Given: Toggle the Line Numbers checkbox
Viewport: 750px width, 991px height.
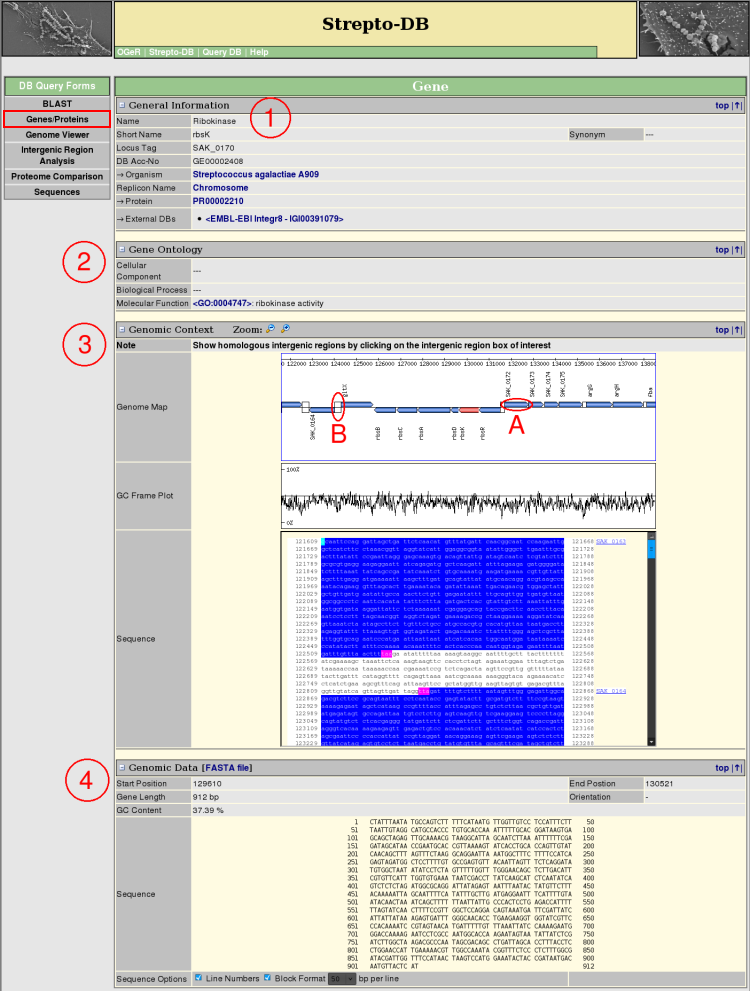Looking at the screenshot, I should [199, 977].
